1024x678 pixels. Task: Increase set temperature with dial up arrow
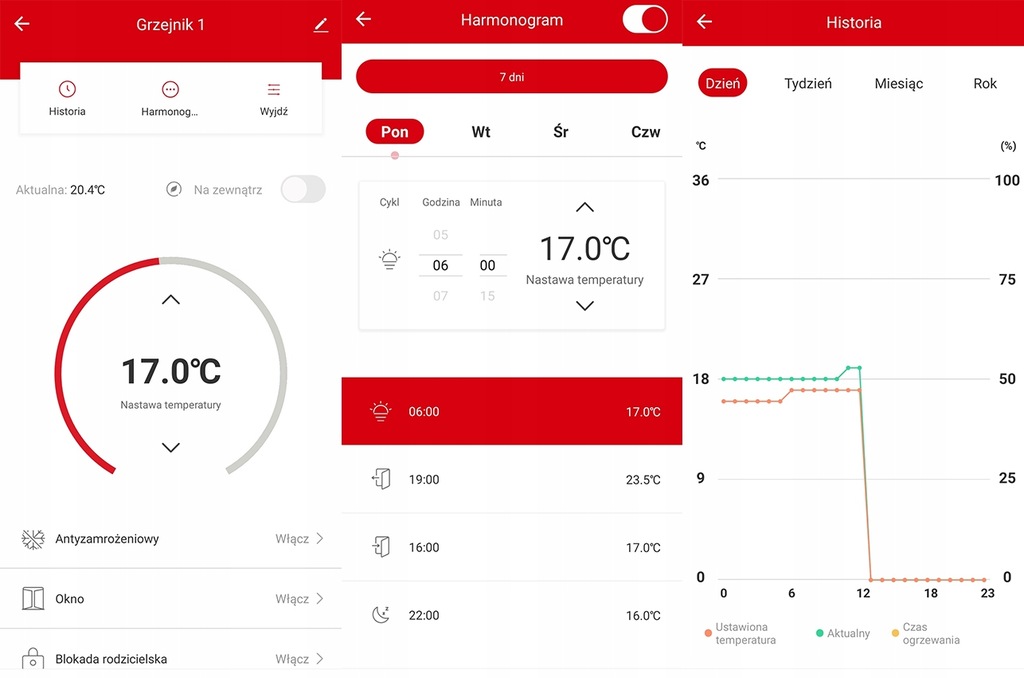click(170, 300)
